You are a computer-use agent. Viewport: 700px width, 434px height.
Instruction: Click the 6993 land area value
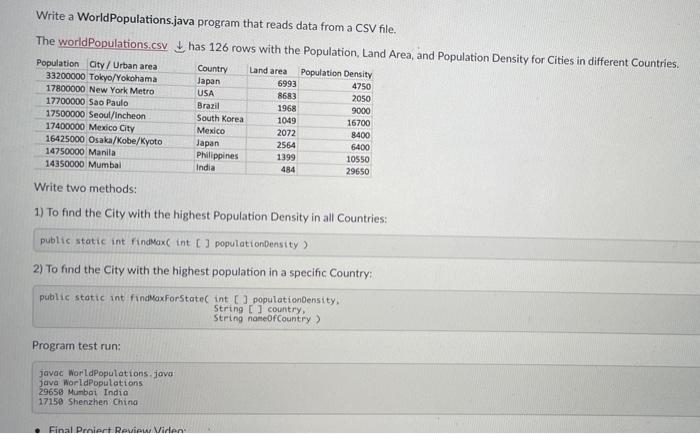click(287, 83)
